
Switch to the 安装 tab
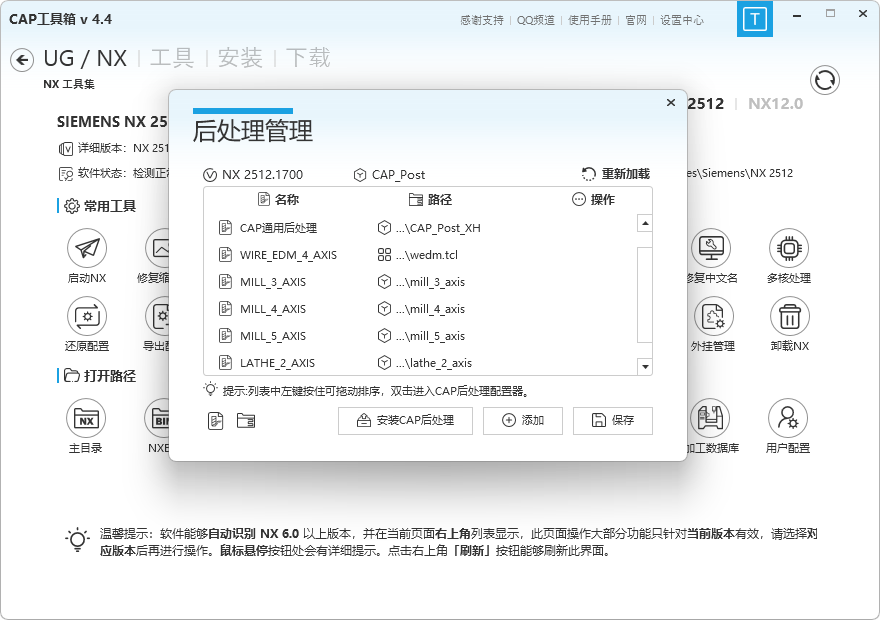[240, 58]
